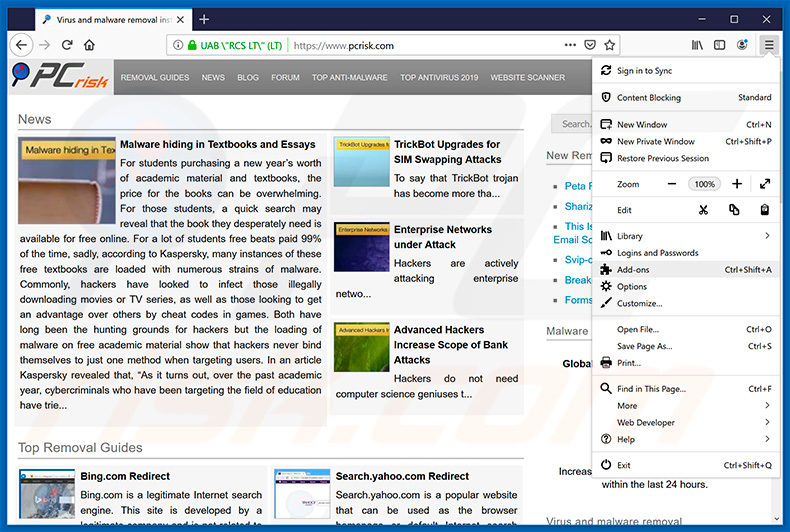The height and width of the screenshot is (532, 790).
Task: Open the hamburger application menu button
Action: 768,45
